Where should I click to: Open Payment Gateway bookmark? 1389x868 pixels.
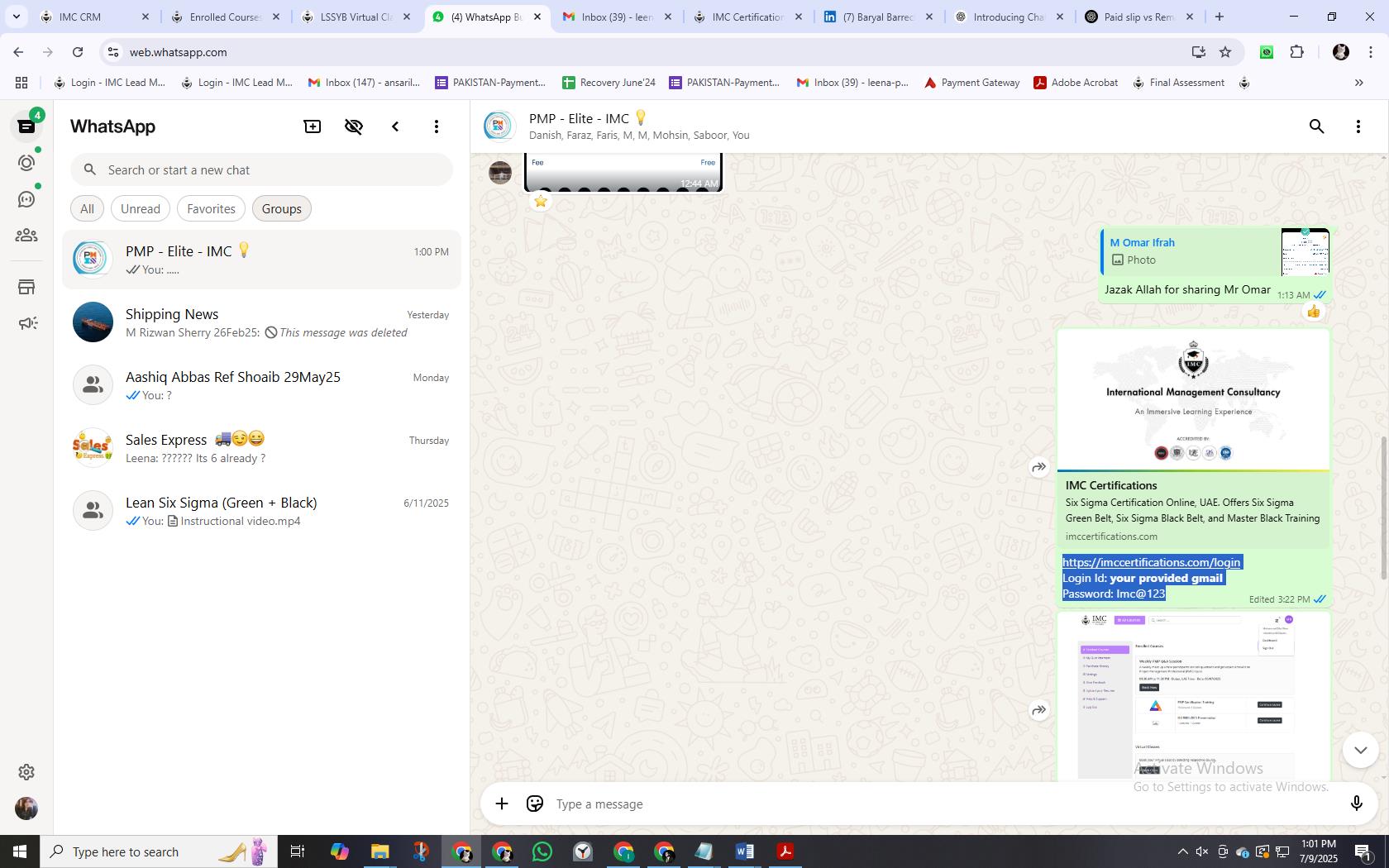tap(971, 83)
